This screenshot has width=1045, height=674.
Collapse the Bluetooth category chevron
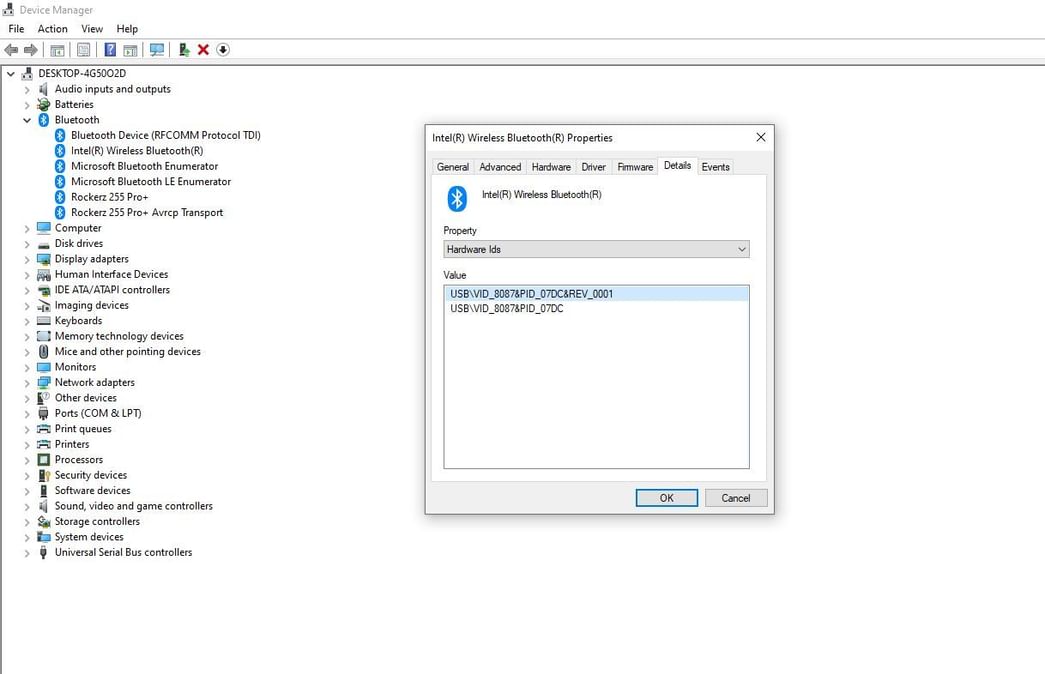[27, 119]
